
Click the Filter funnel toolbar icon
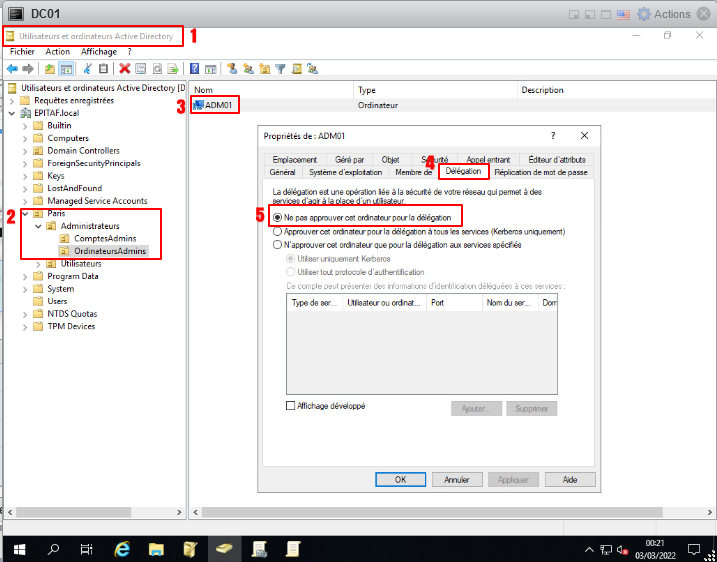(281, 69)
